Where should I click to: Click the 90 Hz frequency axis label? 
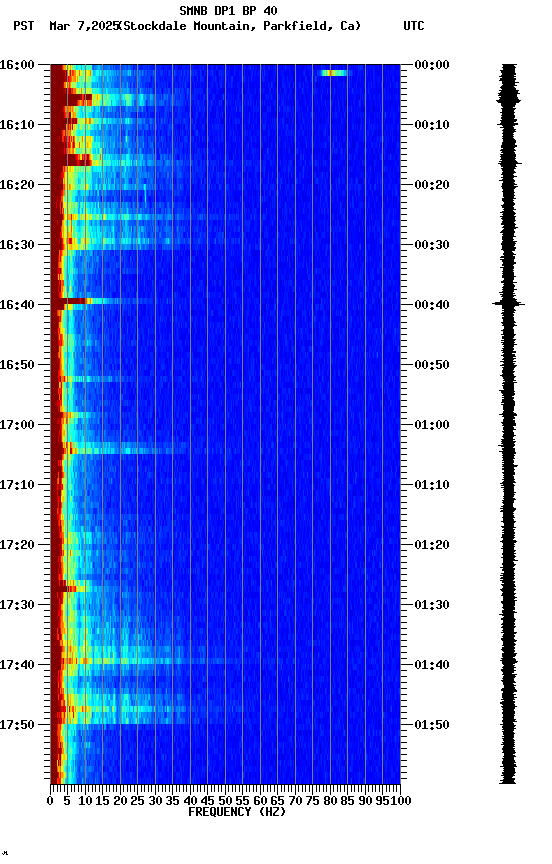(x=365, y=801)
